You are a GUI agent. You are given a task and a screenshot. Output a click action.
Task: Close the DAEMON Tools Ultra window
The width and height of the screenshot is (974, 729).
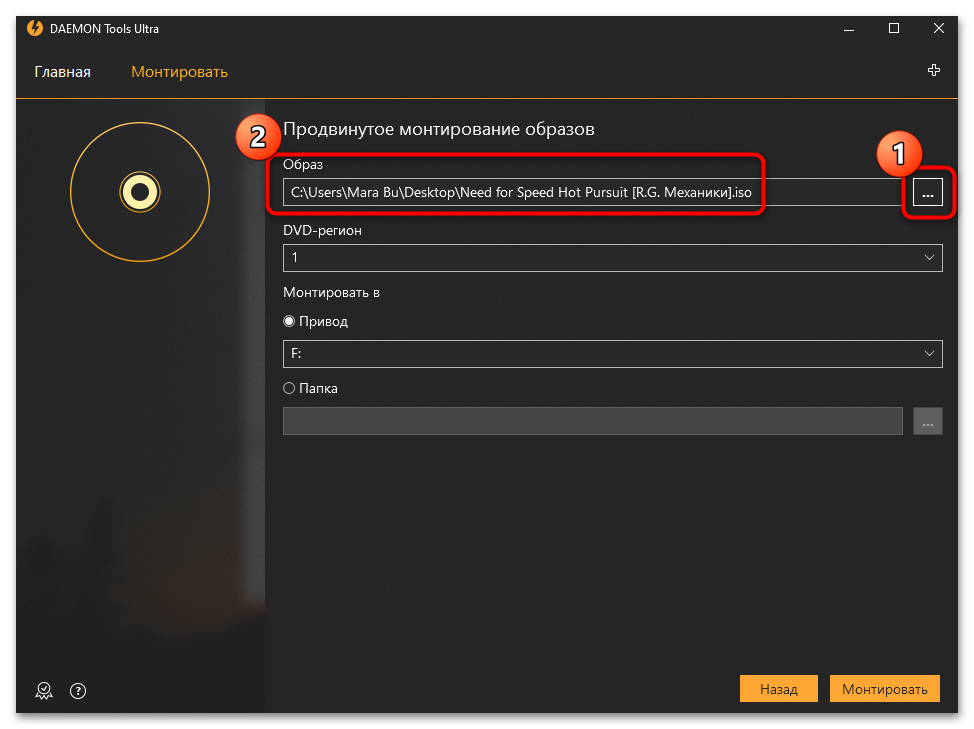point(939,29)
